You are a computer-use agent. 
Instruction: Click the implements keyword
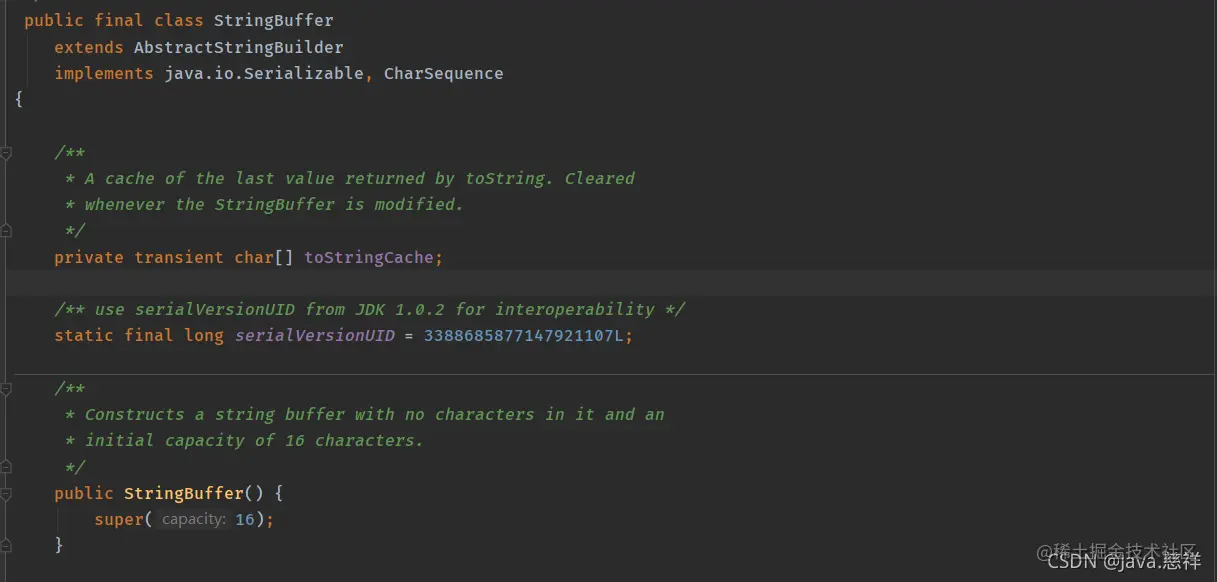[x=104, y=73]
